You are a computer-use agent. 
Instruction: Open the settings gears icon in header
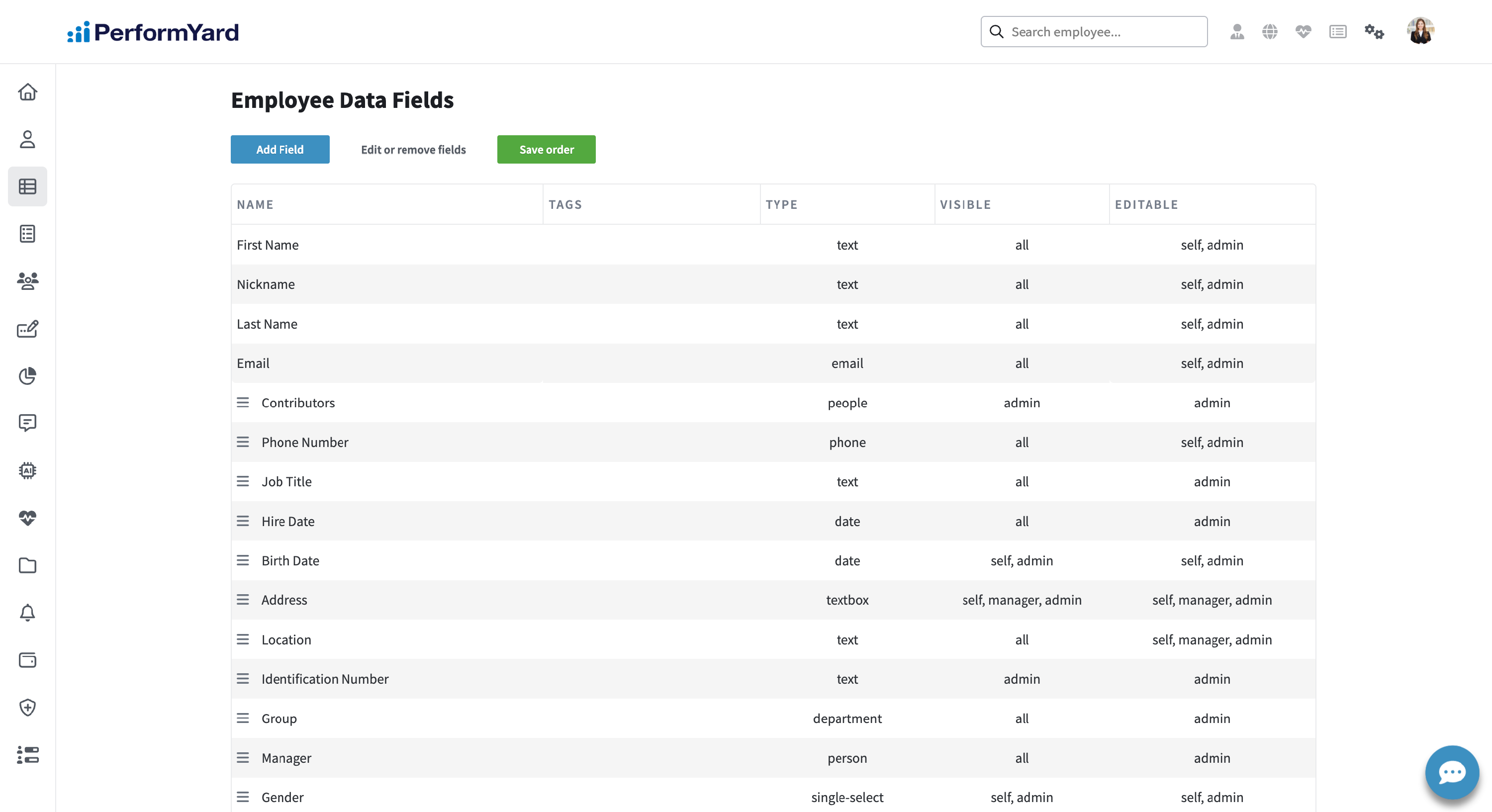[x=1374, y=32]
